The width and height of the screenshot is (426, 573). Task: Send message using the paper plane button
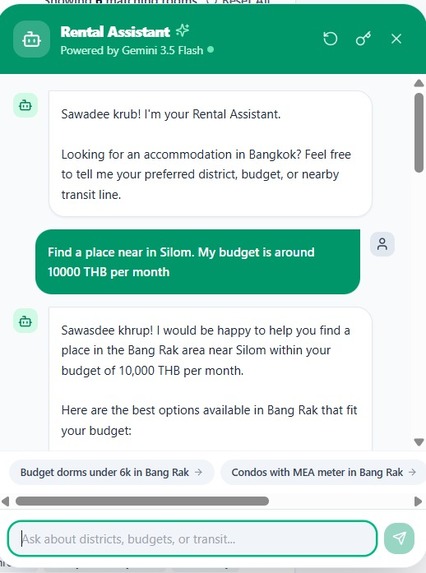click(x=399, y=538)
